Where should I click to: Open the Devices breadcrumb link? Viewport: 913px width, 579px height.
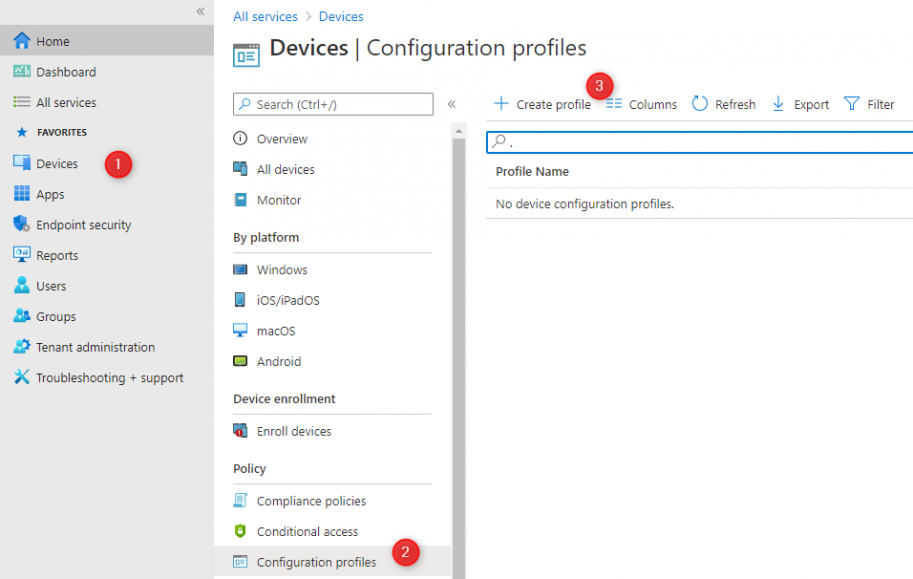click(x=342, y=16)
